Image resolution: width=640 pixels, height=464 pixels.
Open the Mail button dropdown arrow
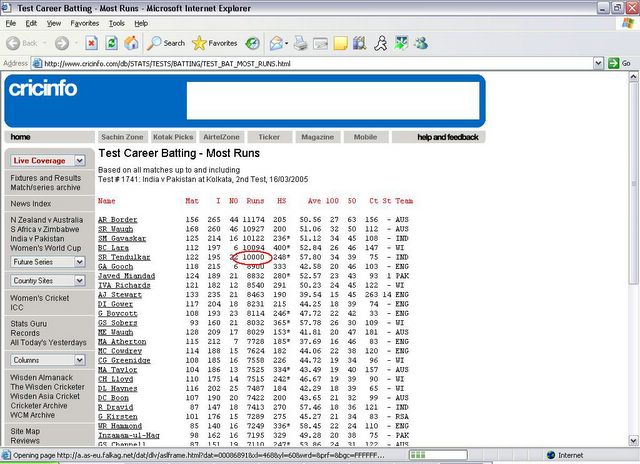[x=287, y=43]
